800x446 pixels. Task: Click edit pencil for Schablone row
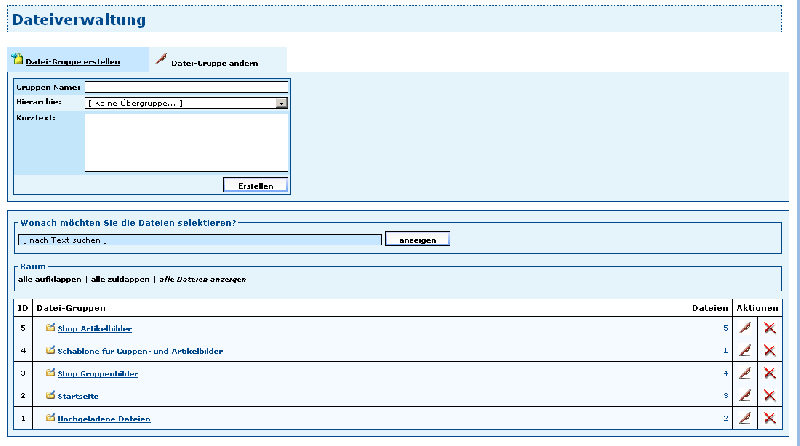(744, 350)
